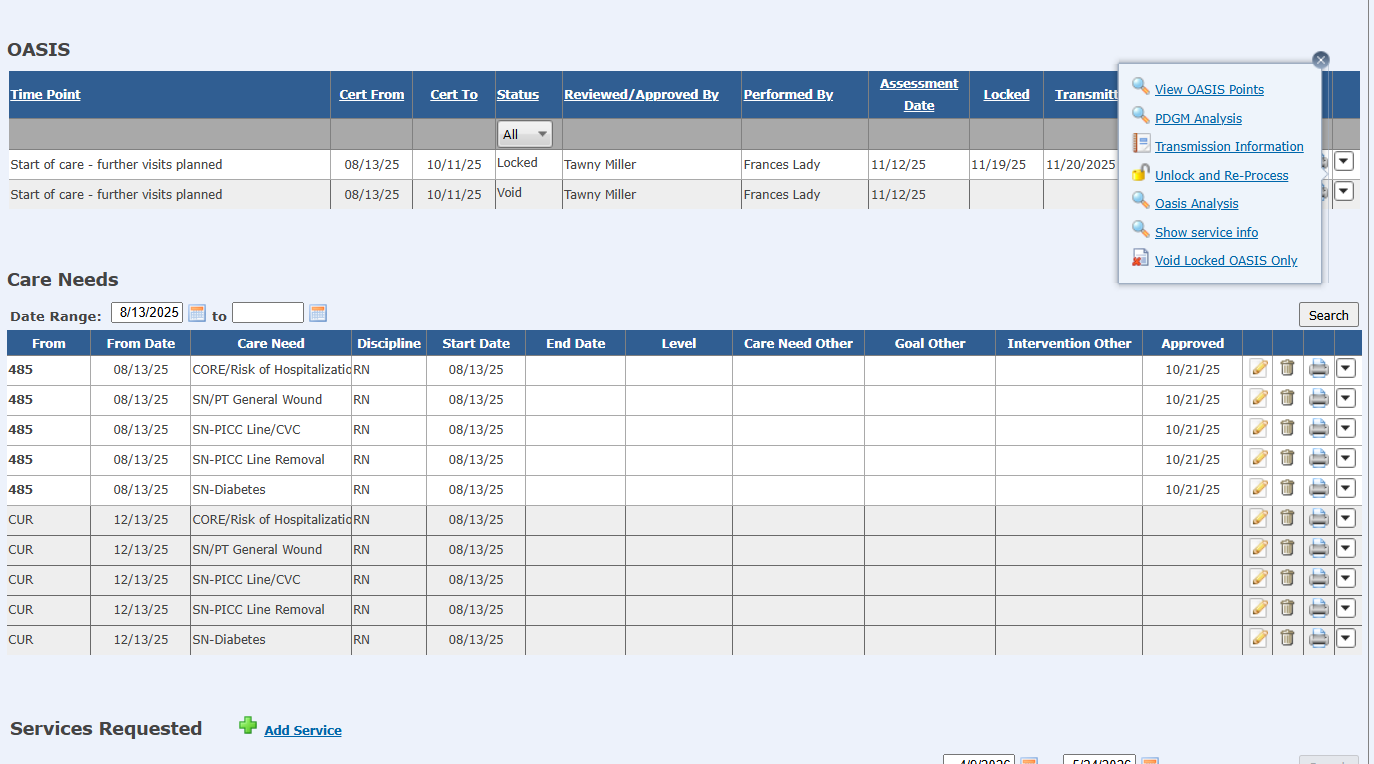Choose View OASIS Points from the popup
The width and height of the screenshot is (1374, 764).
point(1209,90)
